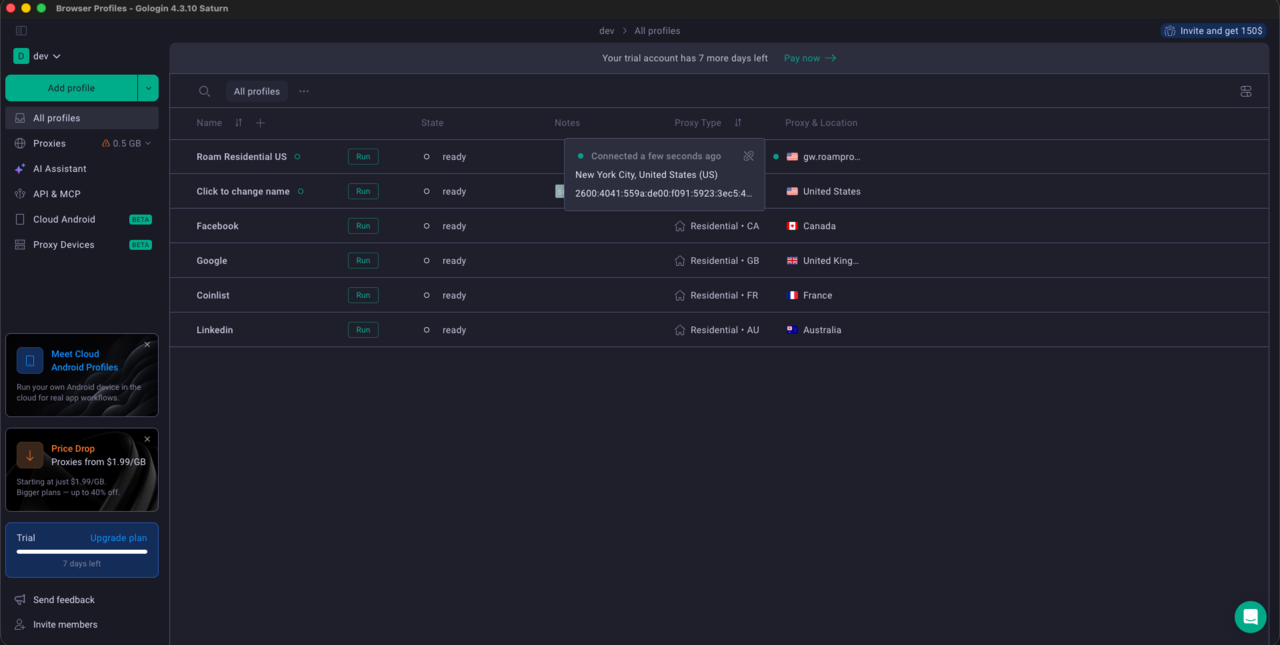The width and height of the screenshot is (1280, 645).
Task: Close the Price Drop promo card
Action: click(147, 439)
